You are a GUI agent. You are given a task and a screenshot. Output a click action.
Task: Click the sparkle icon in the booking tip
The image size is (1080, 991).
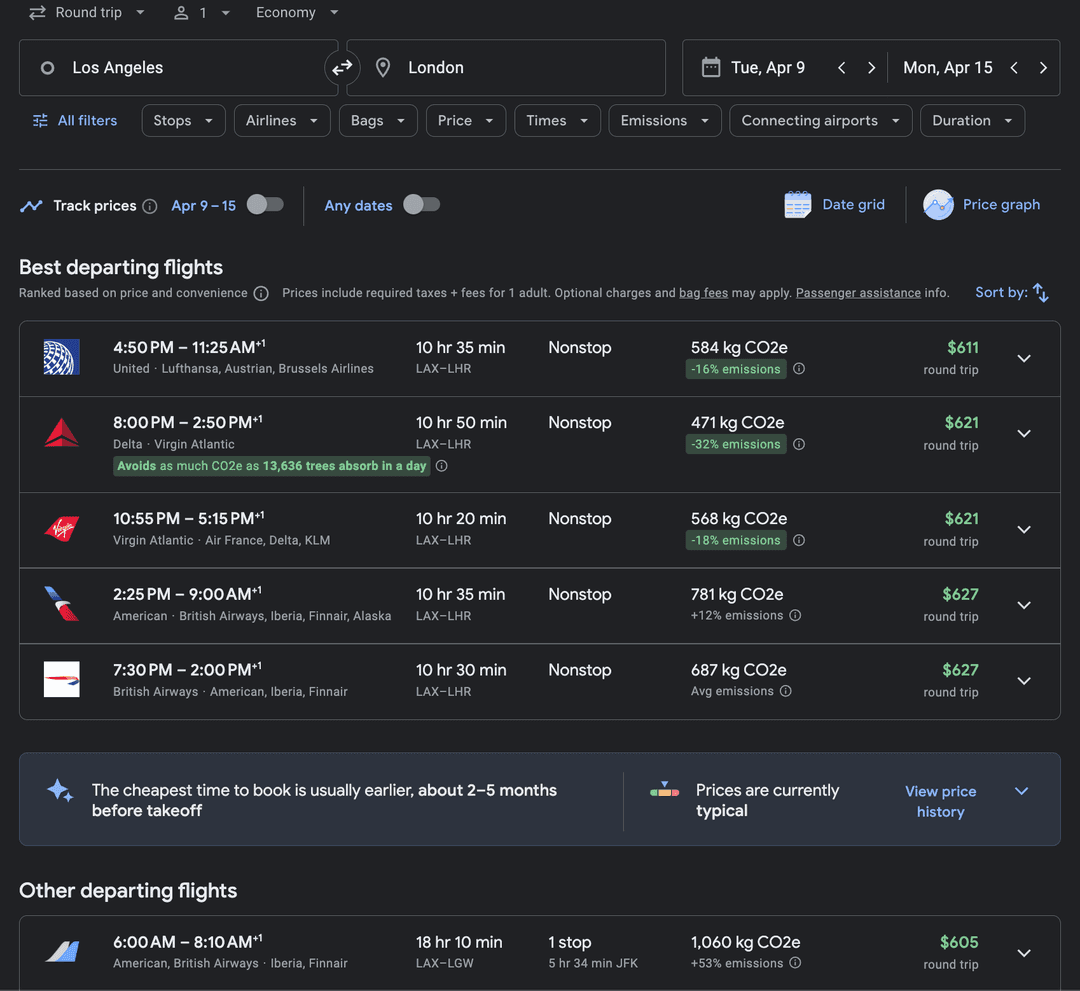[61, 791]
